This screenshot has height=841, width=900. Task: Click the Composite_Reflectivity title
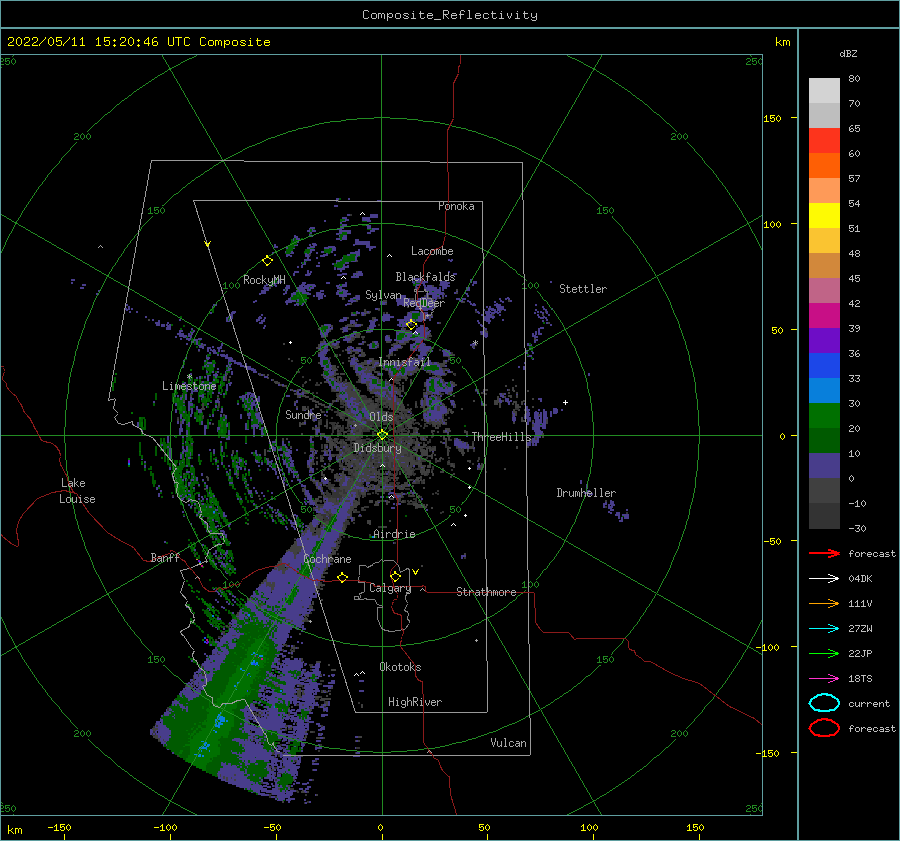point(450,15)
